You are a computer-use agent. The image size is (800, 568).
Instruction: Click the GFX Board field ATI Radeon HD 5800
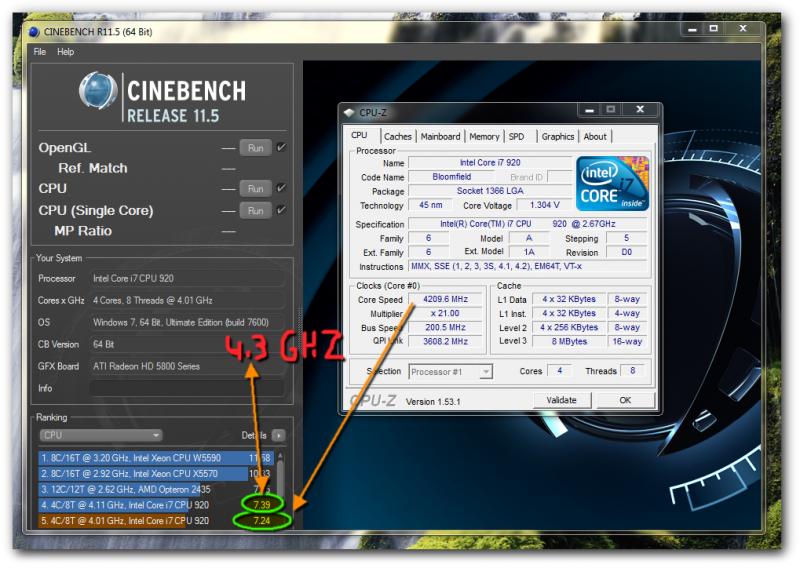point(187,366)
